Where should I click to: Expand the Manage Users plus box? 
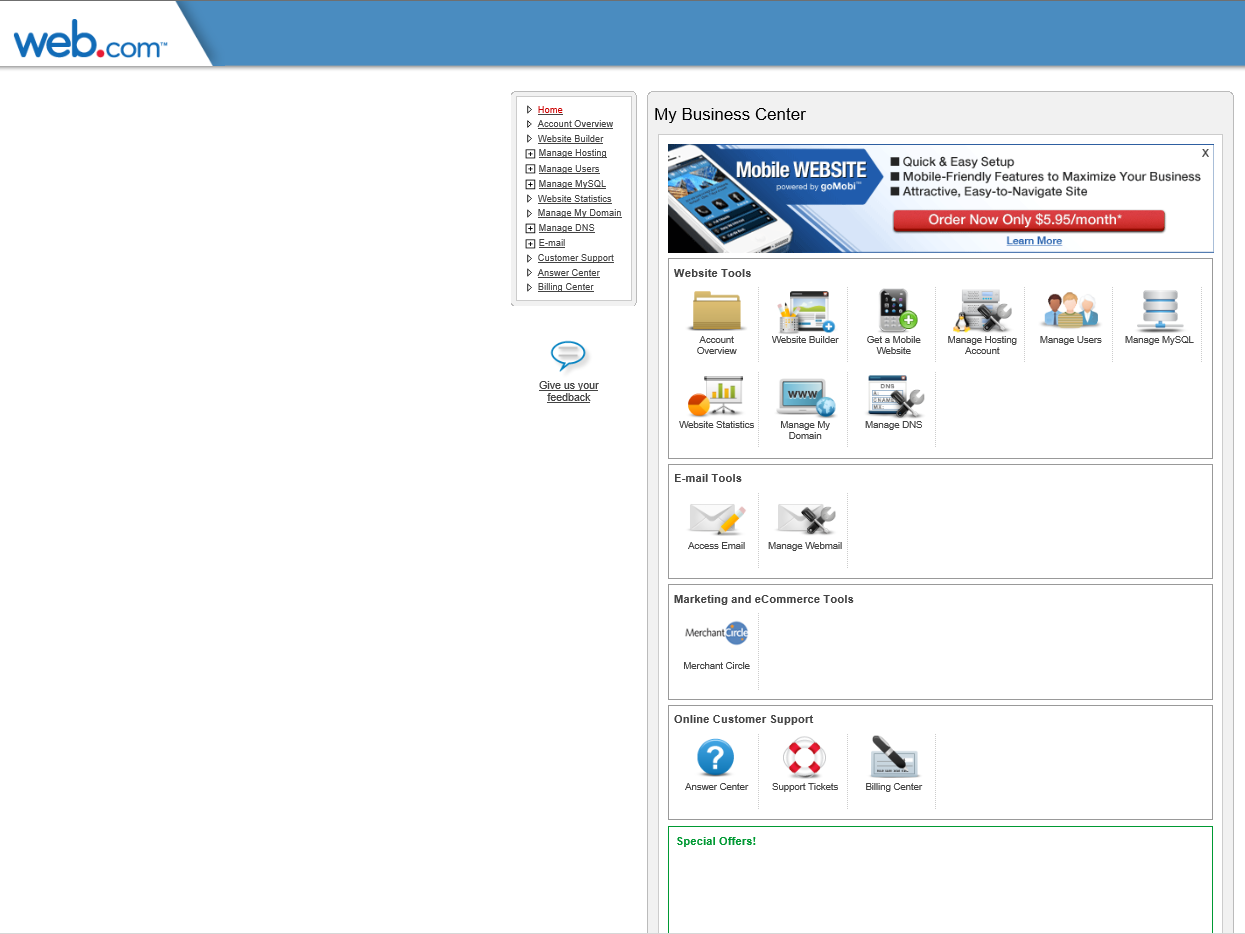pos(530,169)
